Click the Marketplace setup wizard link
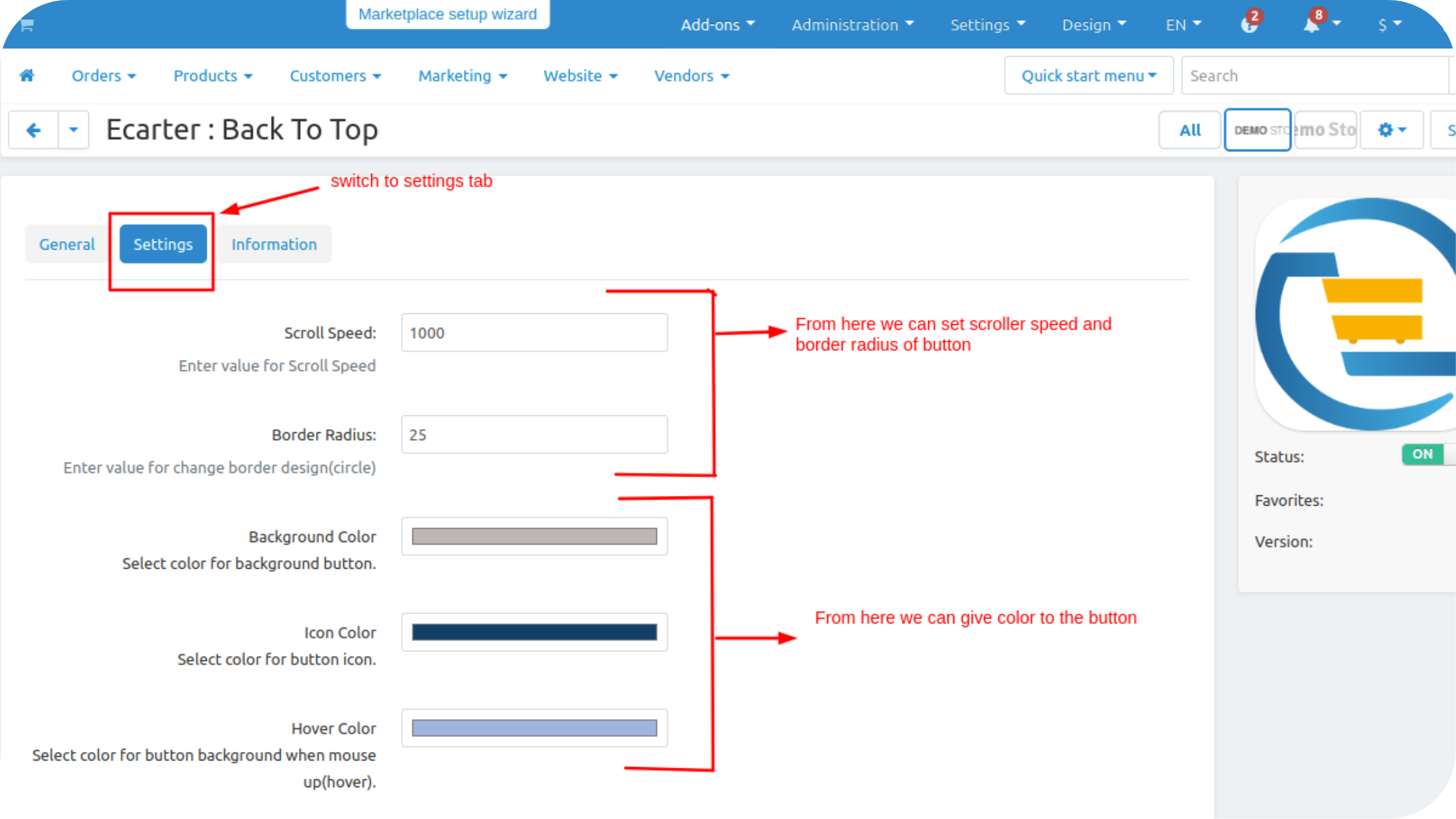The height and width of the screenshot is (819, 1456). [x=447, y=14]
